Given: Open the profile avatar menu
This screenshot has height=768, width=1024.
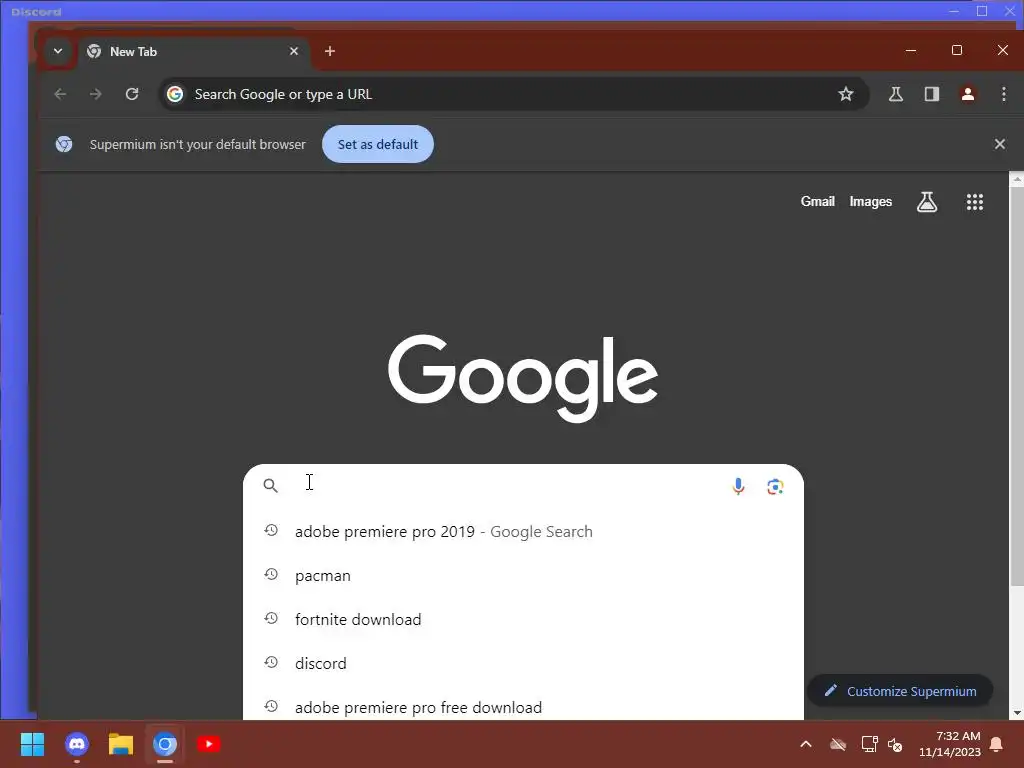Looking at the screenshot, I should click(x=968, y=94).
